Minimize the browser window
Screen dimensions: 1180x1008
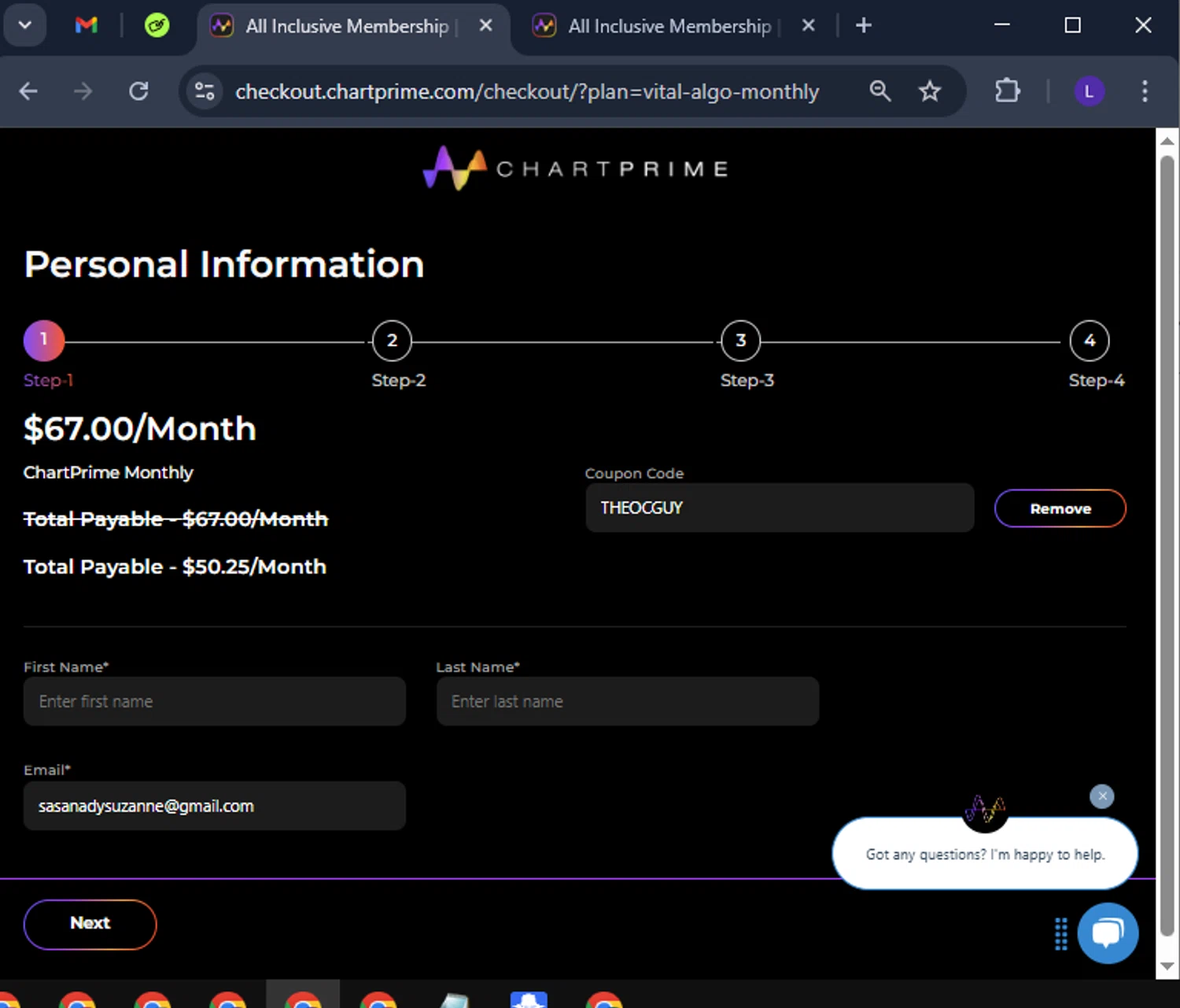click(1001, 25)
